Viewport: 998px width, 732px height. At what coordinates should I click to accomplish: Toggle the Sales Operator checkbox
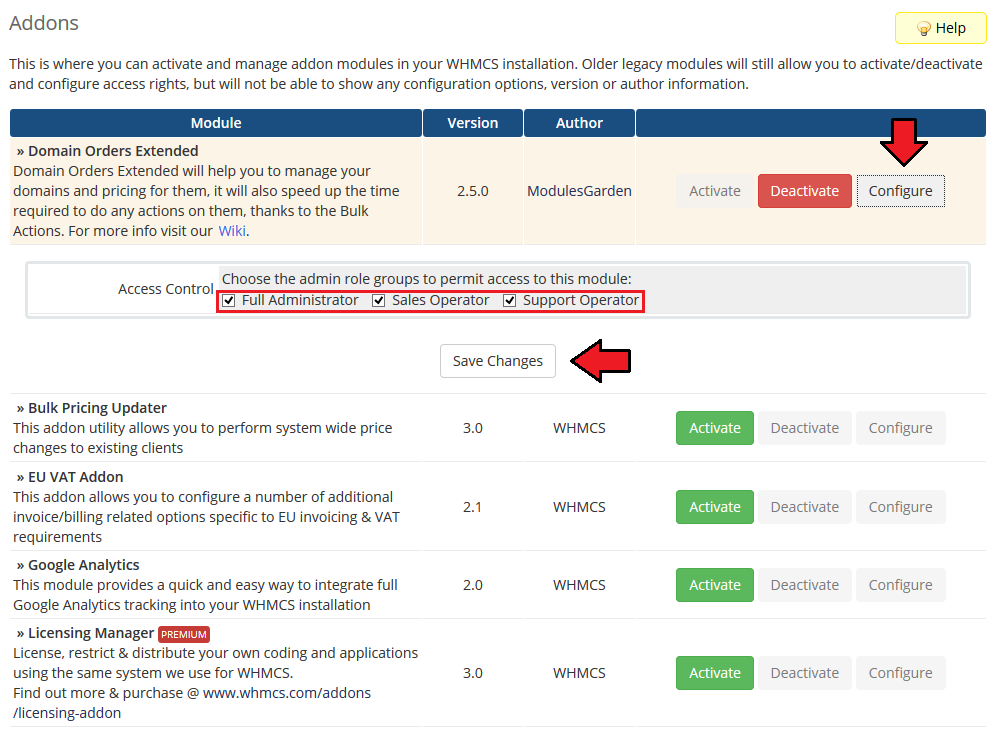tap(379, 301)
